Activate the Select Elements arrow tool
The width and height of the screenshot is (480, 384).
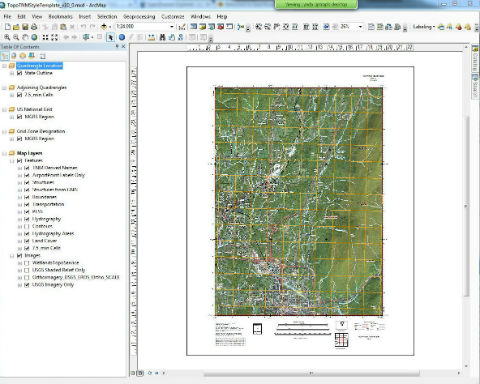click(111, 37)
